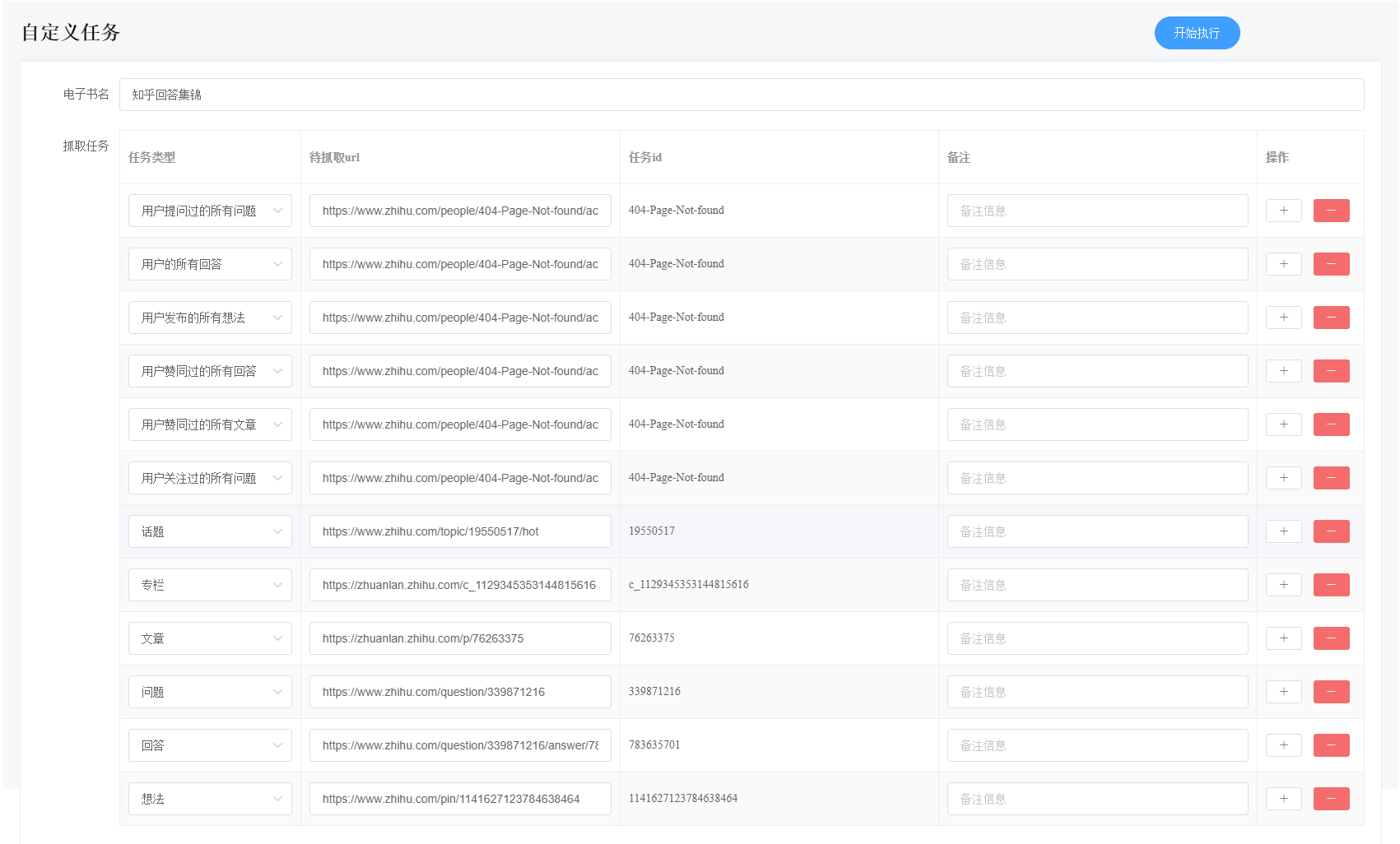
Task: Open the task type dropdown for 话题
Action: point(210,531)
